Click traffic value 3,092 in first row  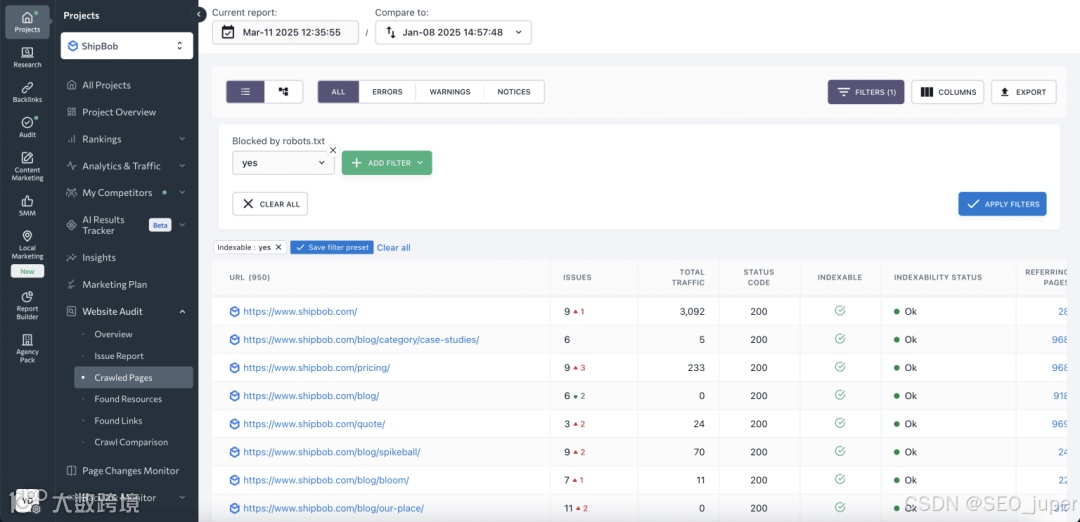pos(691,311)
